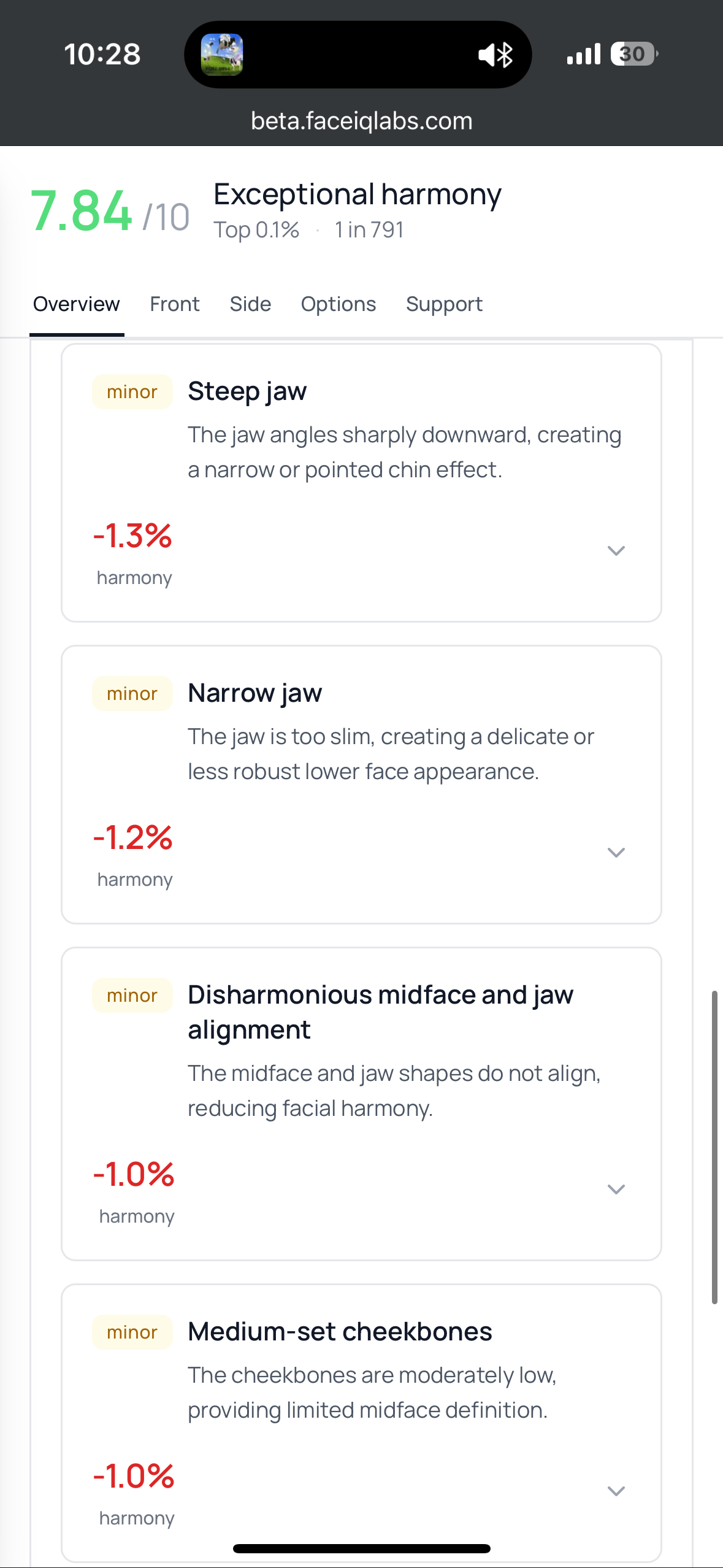Switch to the Overview tab
The image size is (723, 1568).
[x=77, y=304]
